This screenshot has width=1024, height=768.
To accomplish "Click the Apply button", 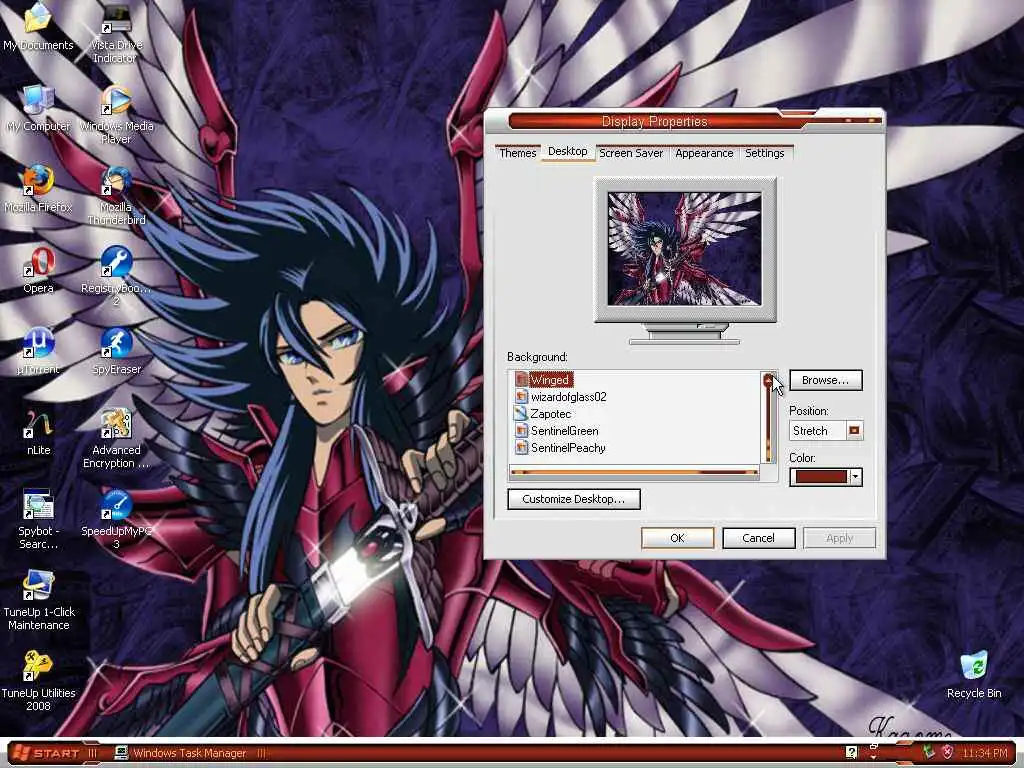I will click(x=839, y=538).
